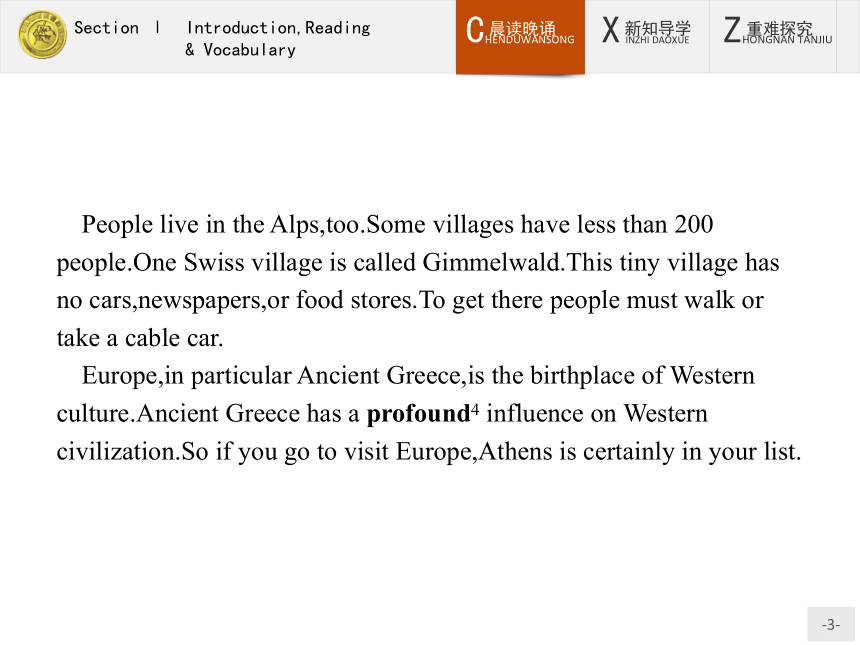860x645 pixels.
Task: Click the INZHI DAOXUE pinyin subtitle
Action: click(x=657, y=39)
